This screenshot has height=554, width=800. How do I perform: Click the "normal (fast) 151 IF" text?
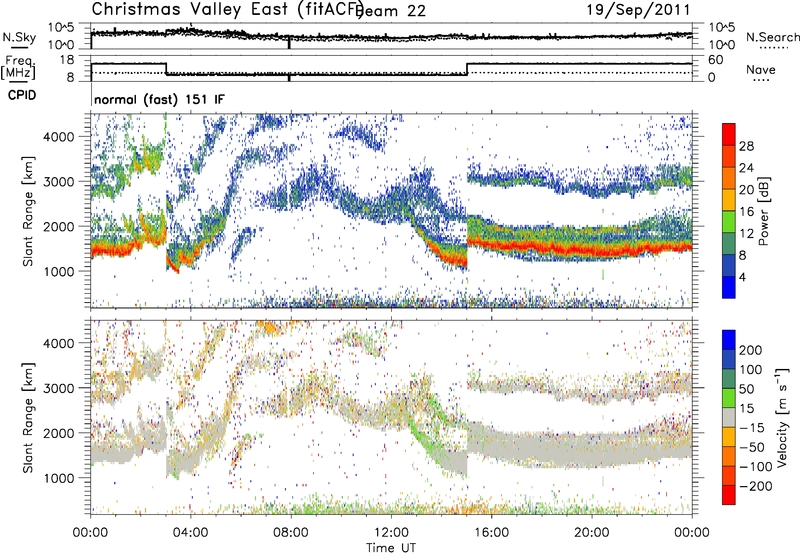pos(159,99)
